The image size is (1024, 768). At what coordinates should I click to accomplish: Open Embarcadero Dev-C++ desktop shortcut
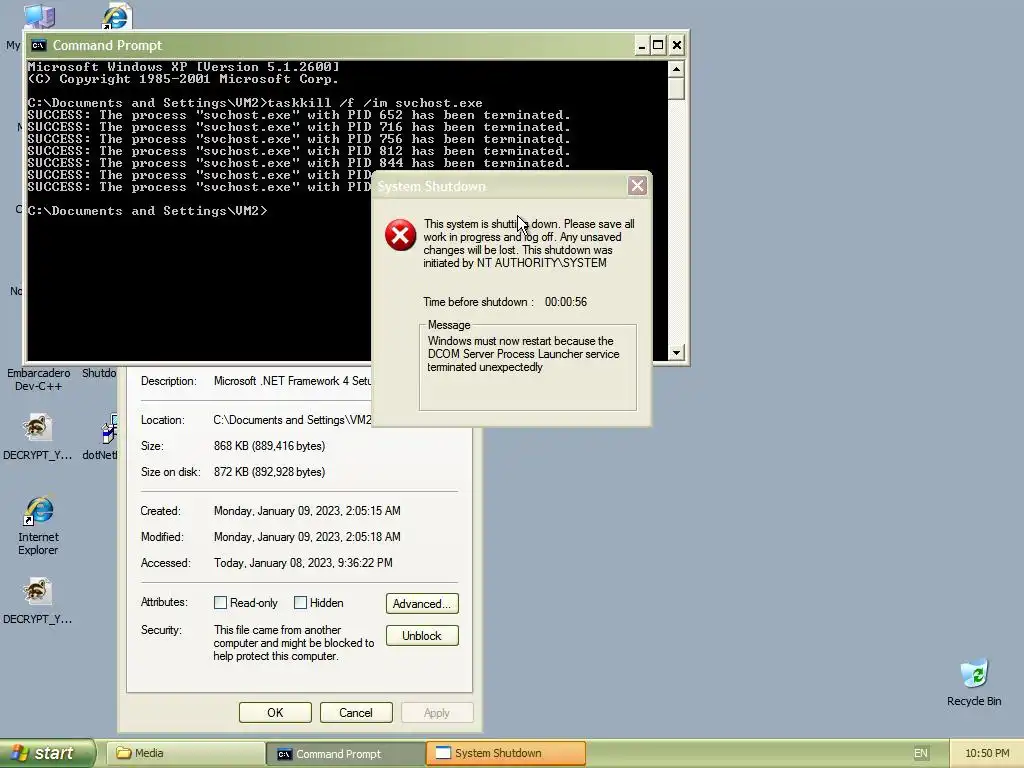tap(39, 379)
